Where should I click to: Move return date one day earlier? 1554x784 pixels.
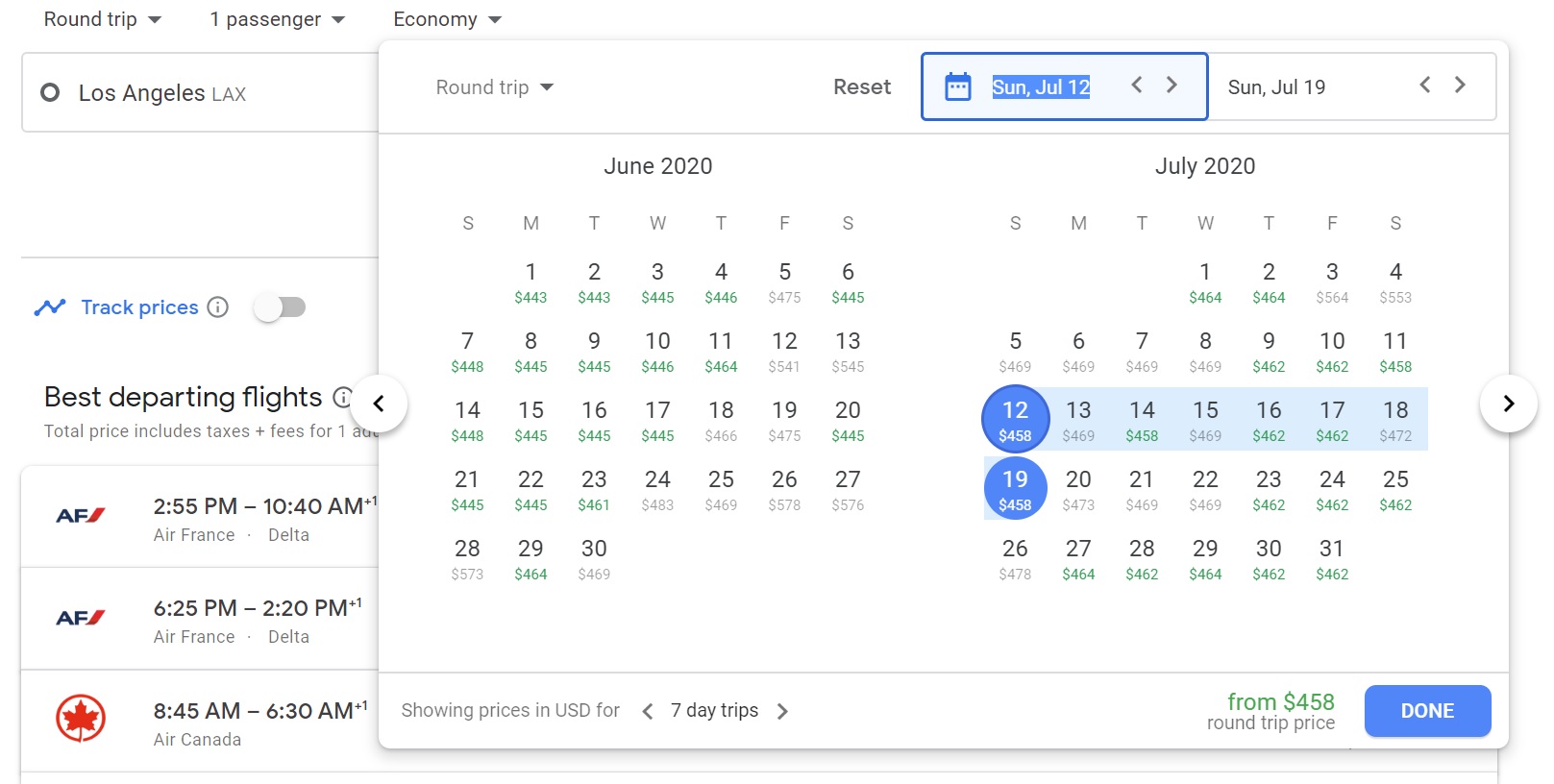point(1425,86)
